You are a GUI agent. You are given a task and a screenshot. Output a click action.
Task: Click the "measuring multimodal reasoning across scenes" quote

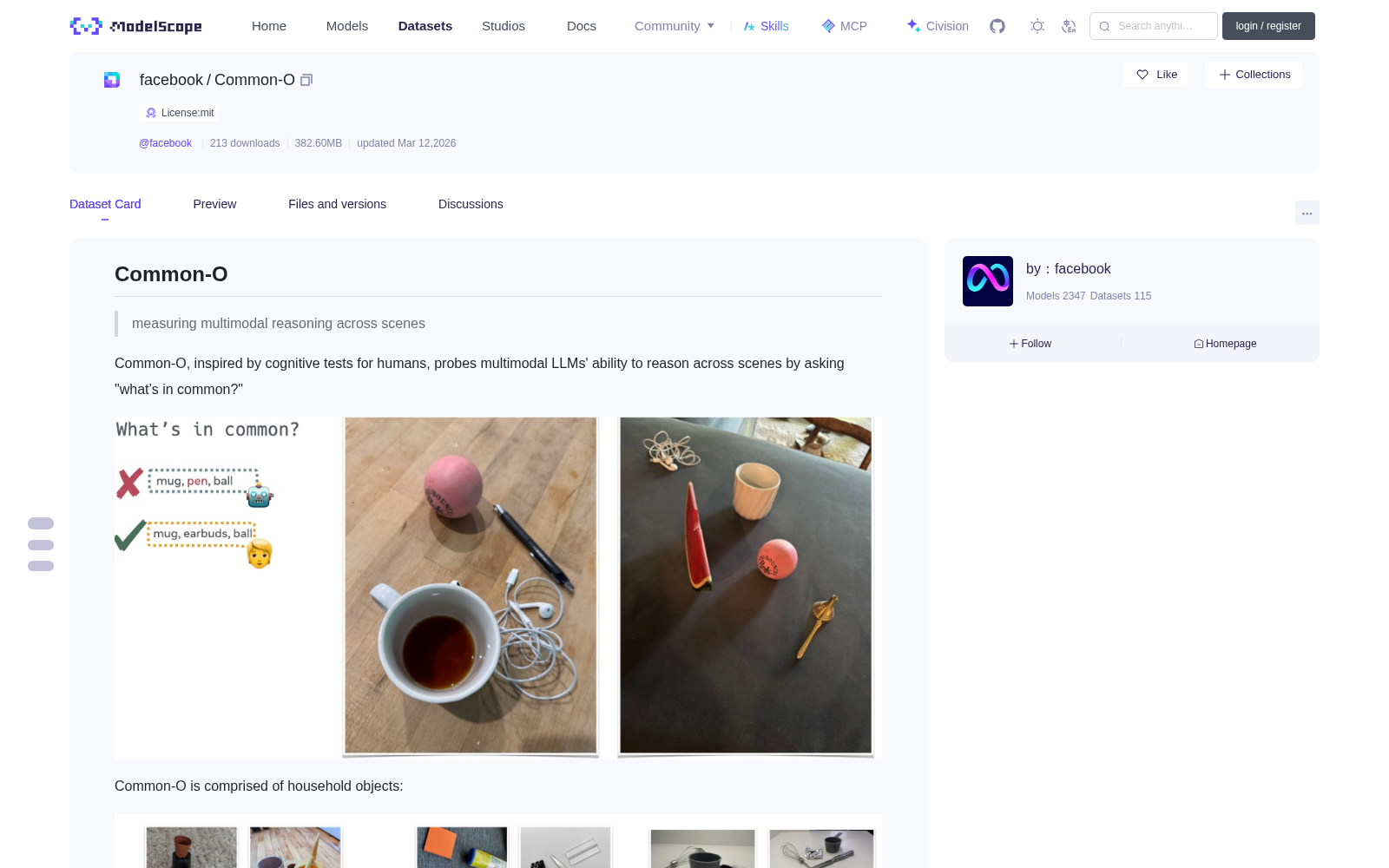click(279, 324)
